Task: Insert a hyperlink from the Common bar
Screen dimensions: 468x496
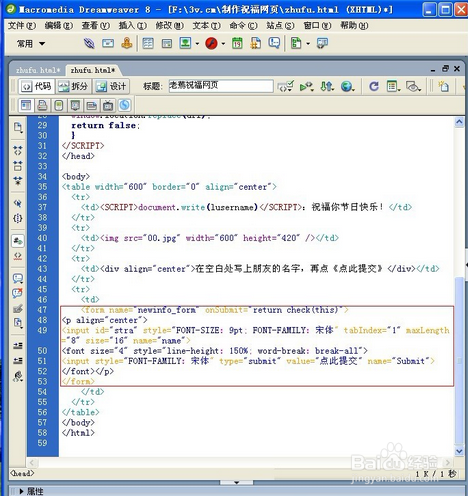Action: coord(89,43)
